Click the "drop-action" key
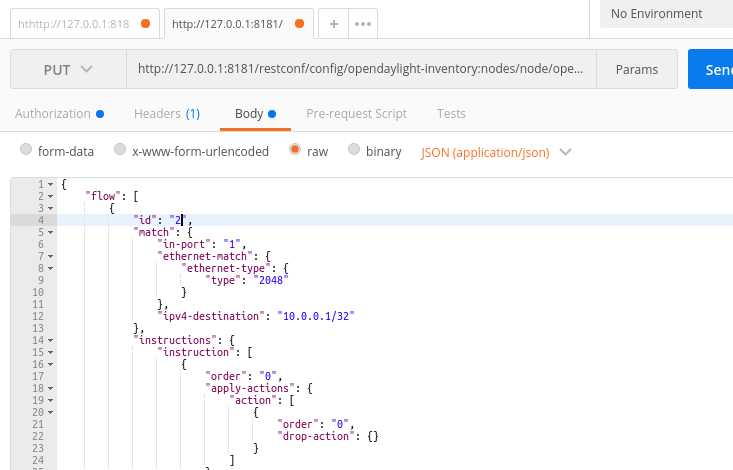 click(x=316, y=436)
